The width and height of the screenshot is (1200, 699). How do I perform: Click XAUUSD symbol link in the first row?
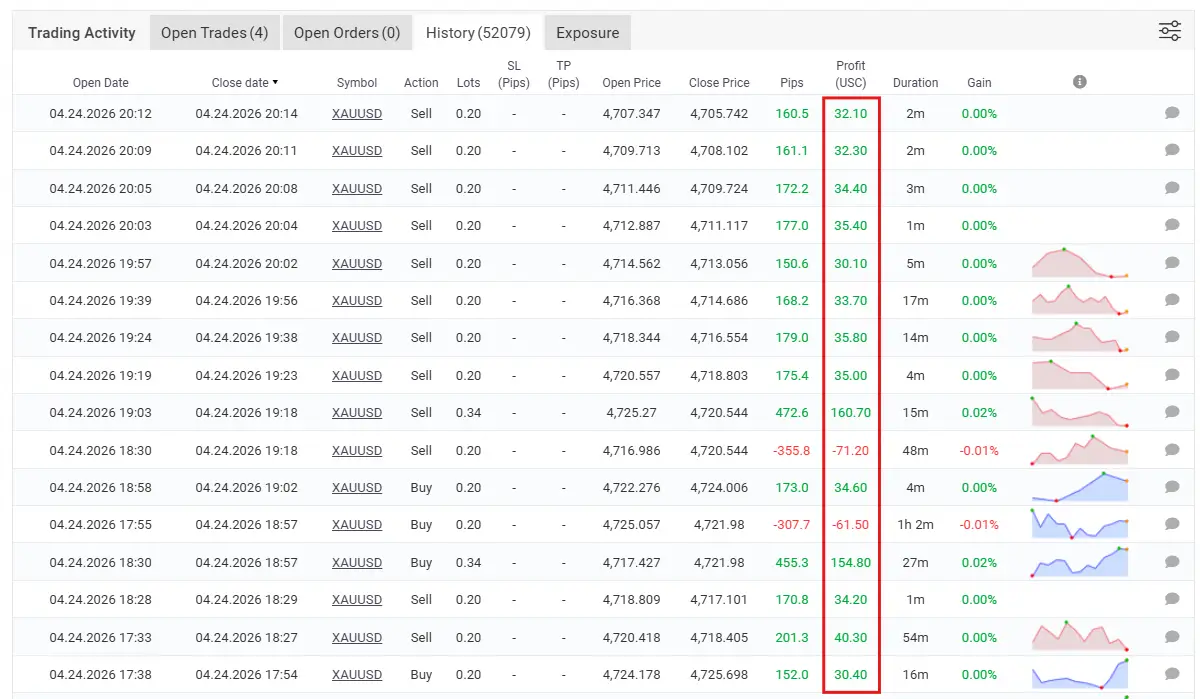pos(357,114)
